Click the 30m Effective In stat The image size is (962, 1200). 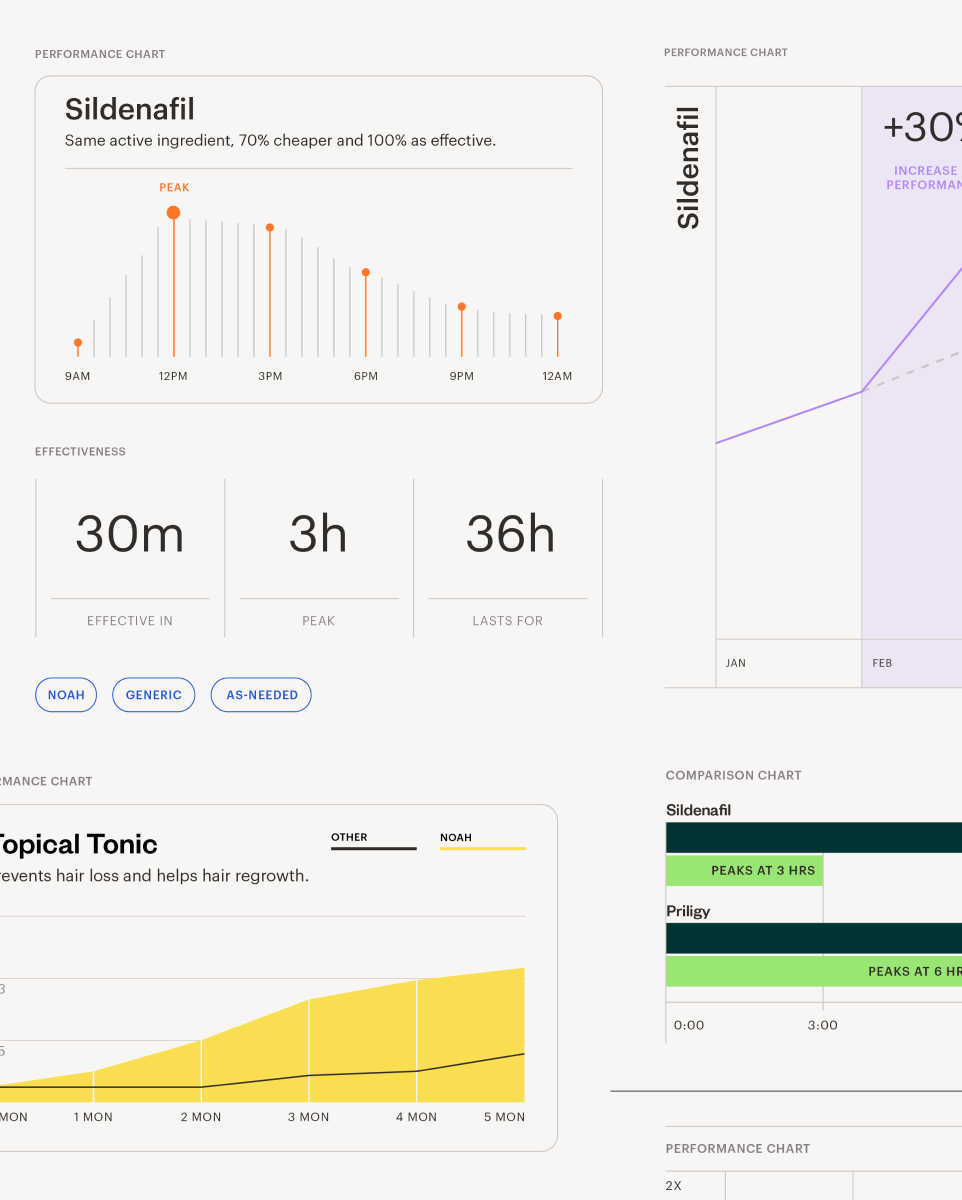[x=130, y=535]
